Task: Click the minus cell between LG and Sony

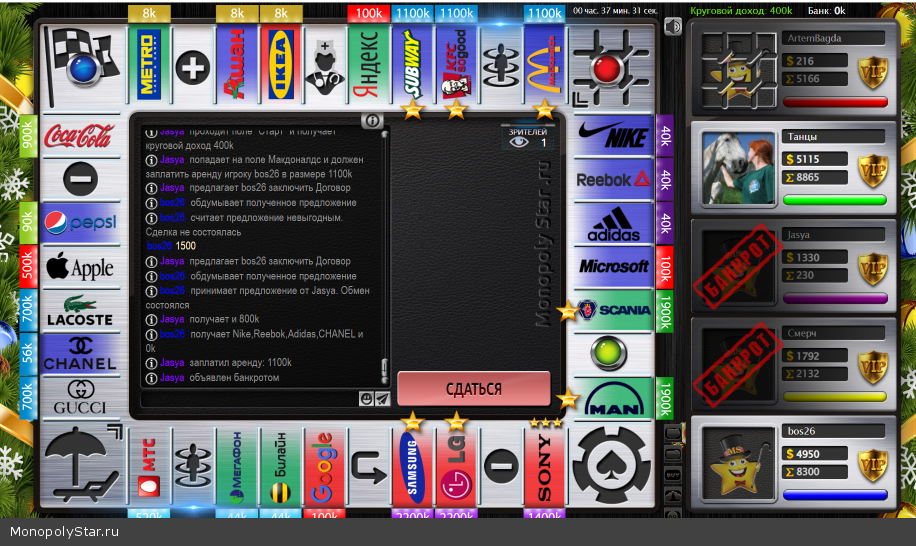Action: pos(501,466)
